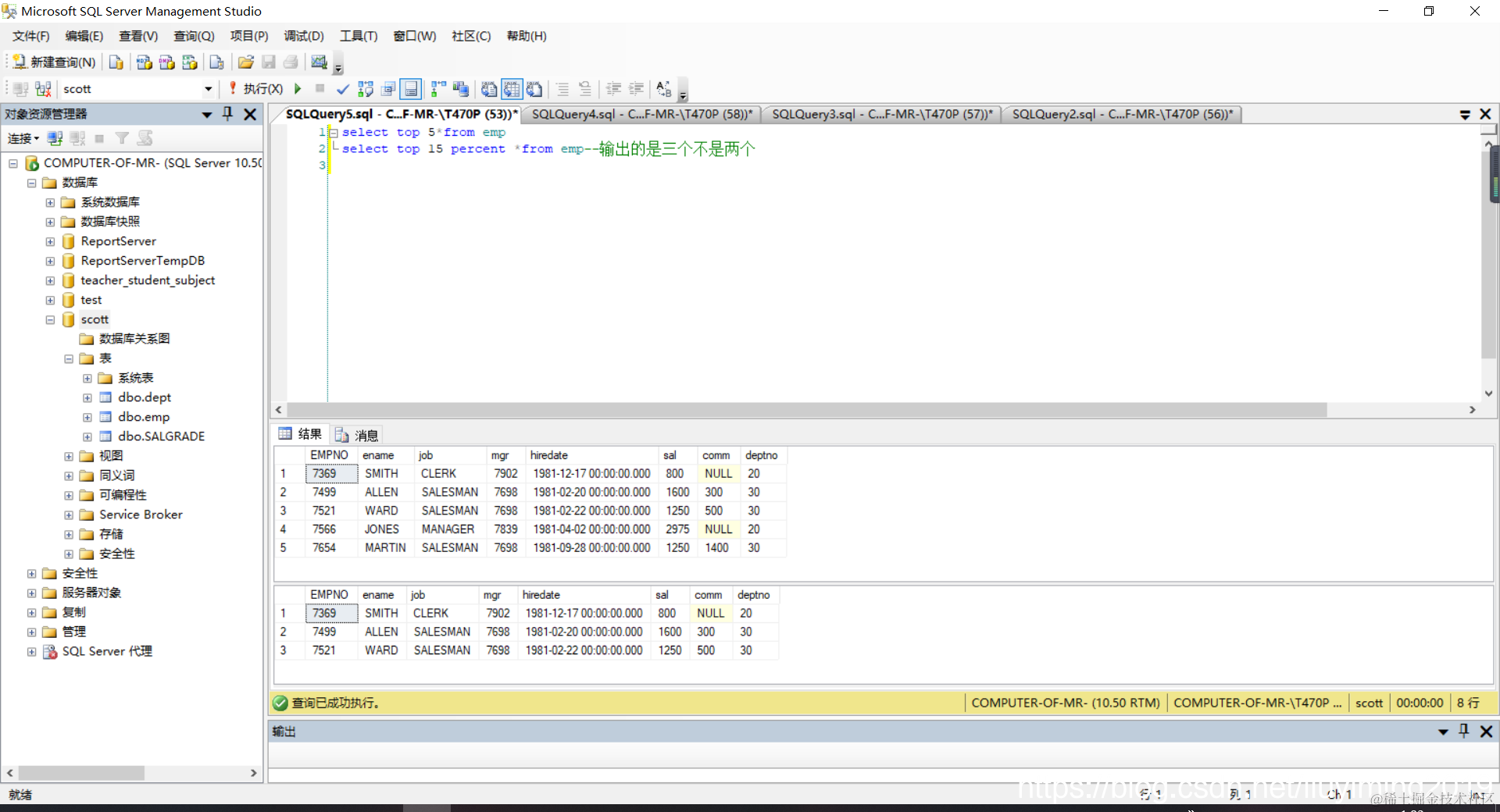
Task: Click the Execute (执行) button
Action: [256, 89]
